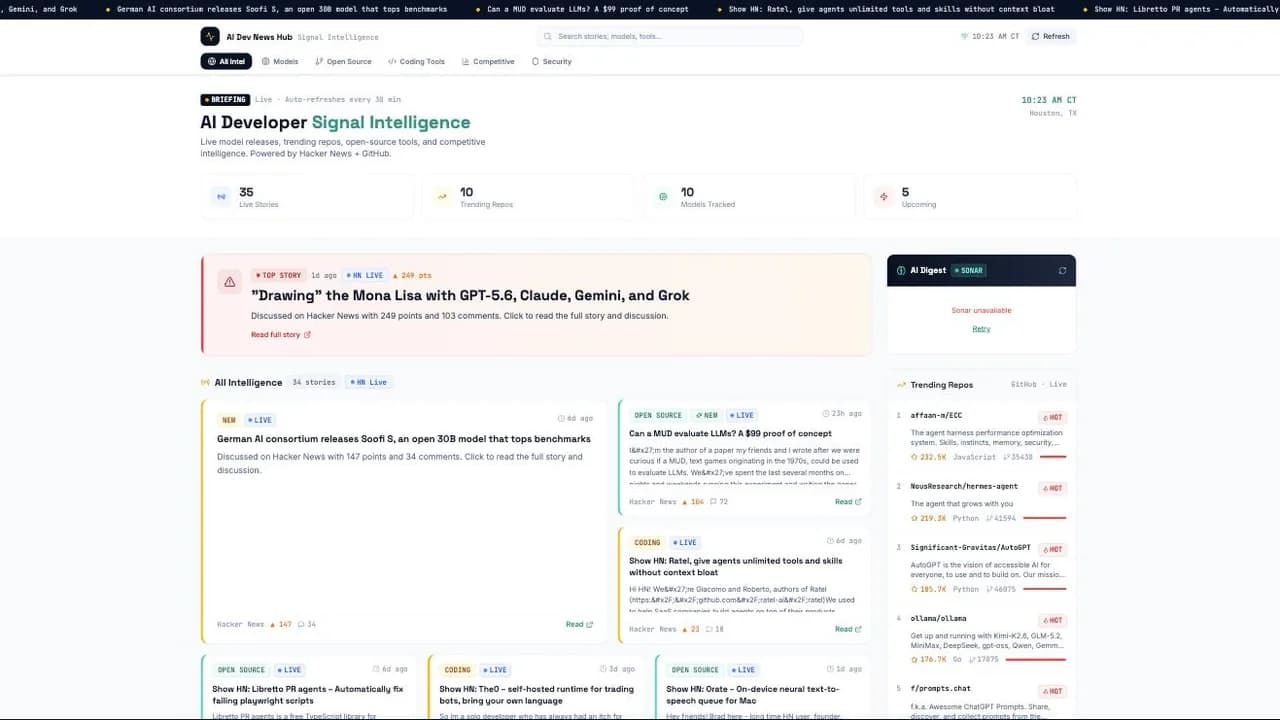Open the Security tab
1280x720 pixels.
(552, 61)
